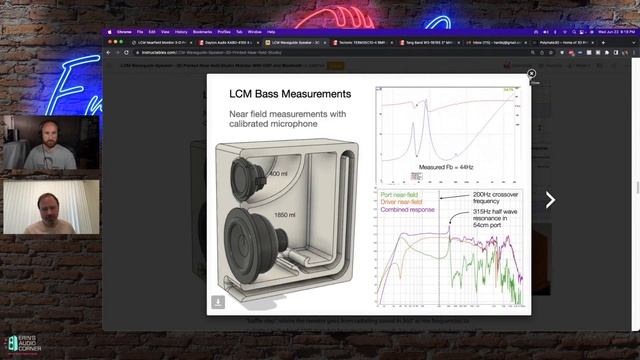Viewport: 640px width, 360px height.
Task: Click the page vertical scrollbar
Action: click(x=638, y=188)
